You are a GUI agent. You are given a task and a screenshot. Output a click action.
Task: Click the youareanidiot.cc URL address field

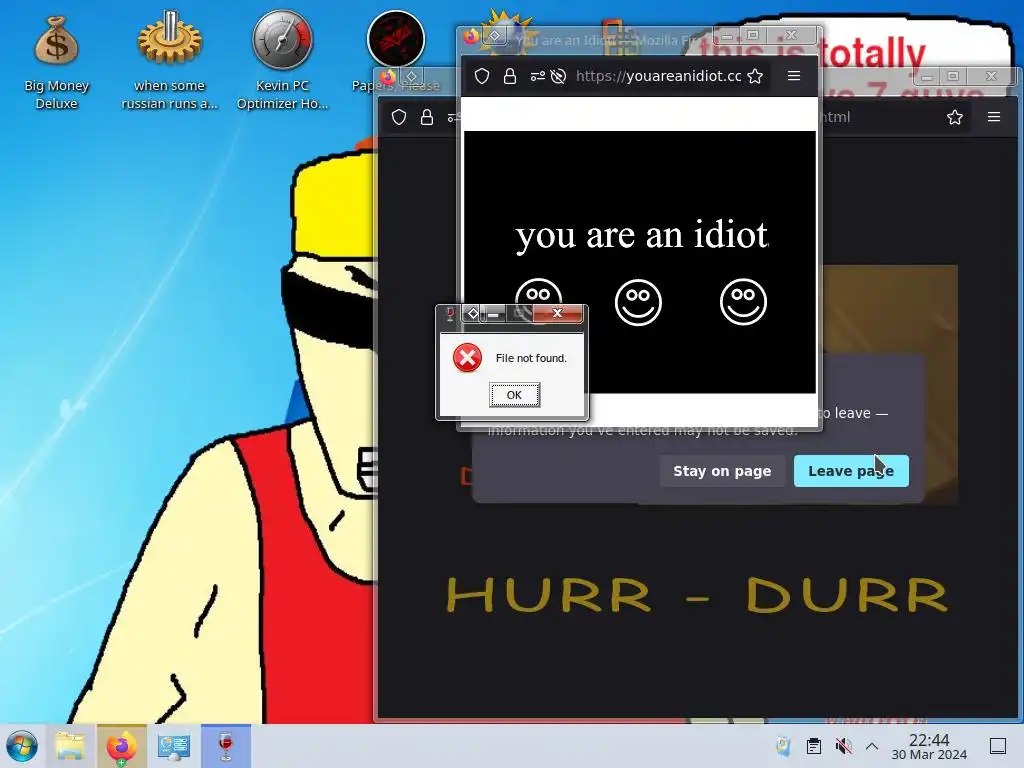(x=658, y=76)
